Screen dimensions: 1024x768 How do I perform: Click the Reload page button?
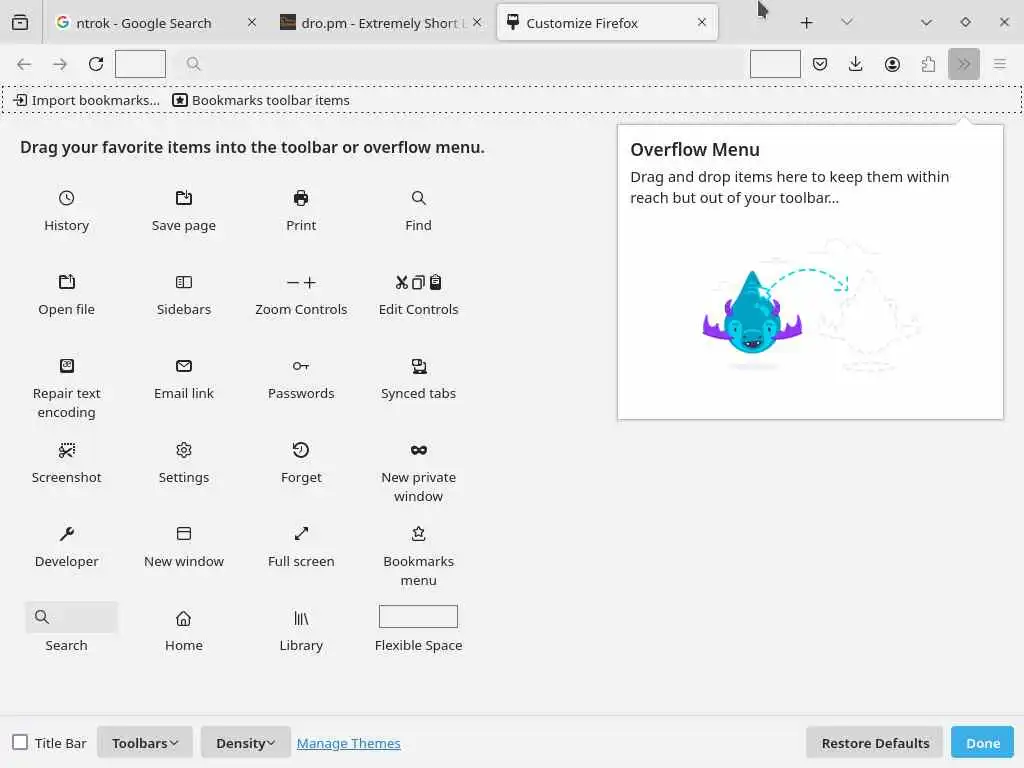pos(96,64)
